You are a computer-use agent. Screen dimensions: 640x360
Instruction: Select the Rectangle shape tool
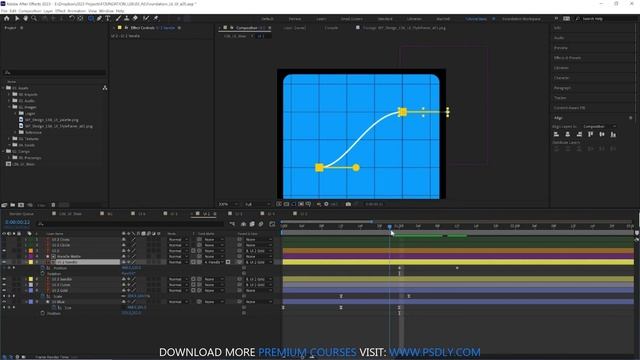pos(91,18)
